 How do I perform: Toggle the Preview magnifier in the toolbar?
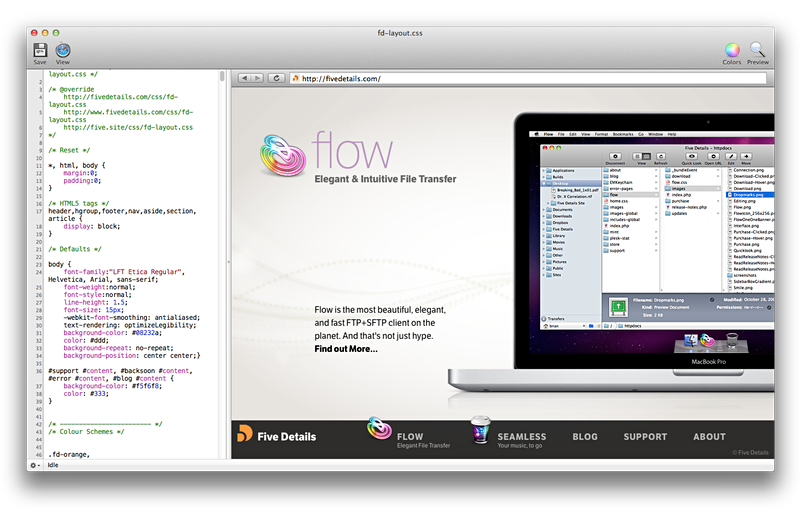click(758, 50)
